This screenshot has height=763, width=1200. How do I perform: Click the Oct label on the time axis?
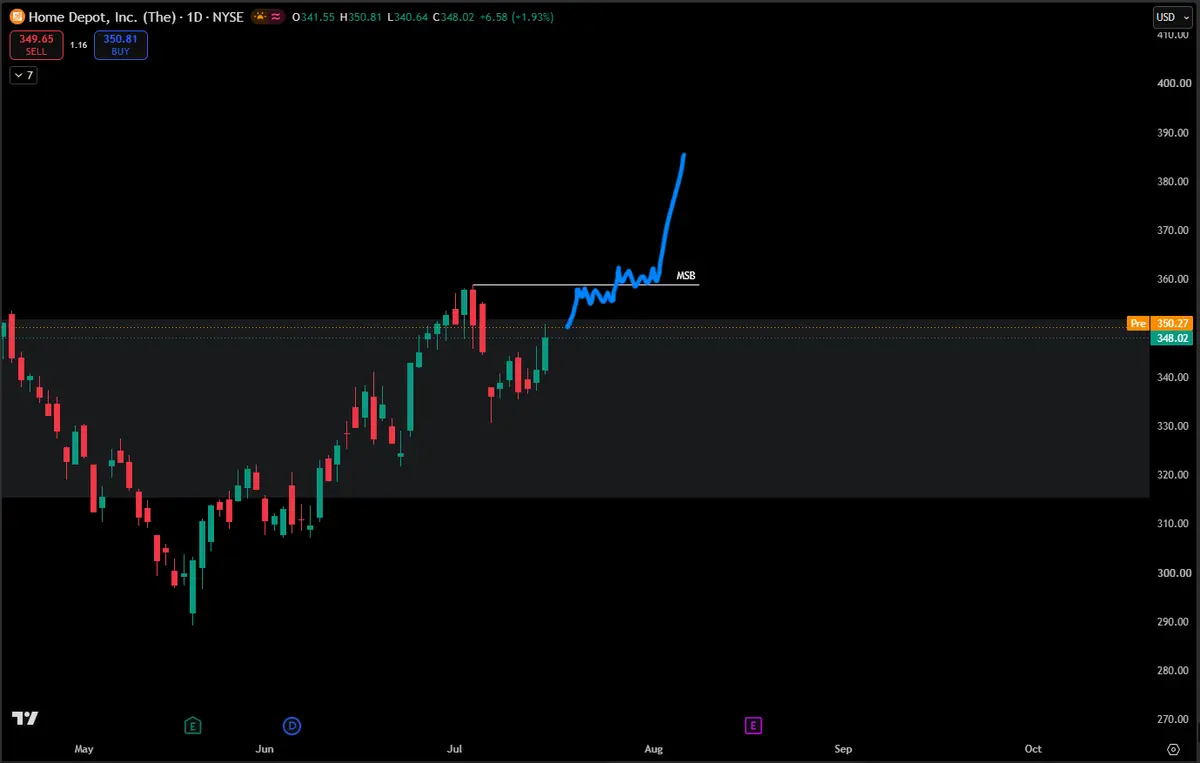click(x=1033, y=749)
